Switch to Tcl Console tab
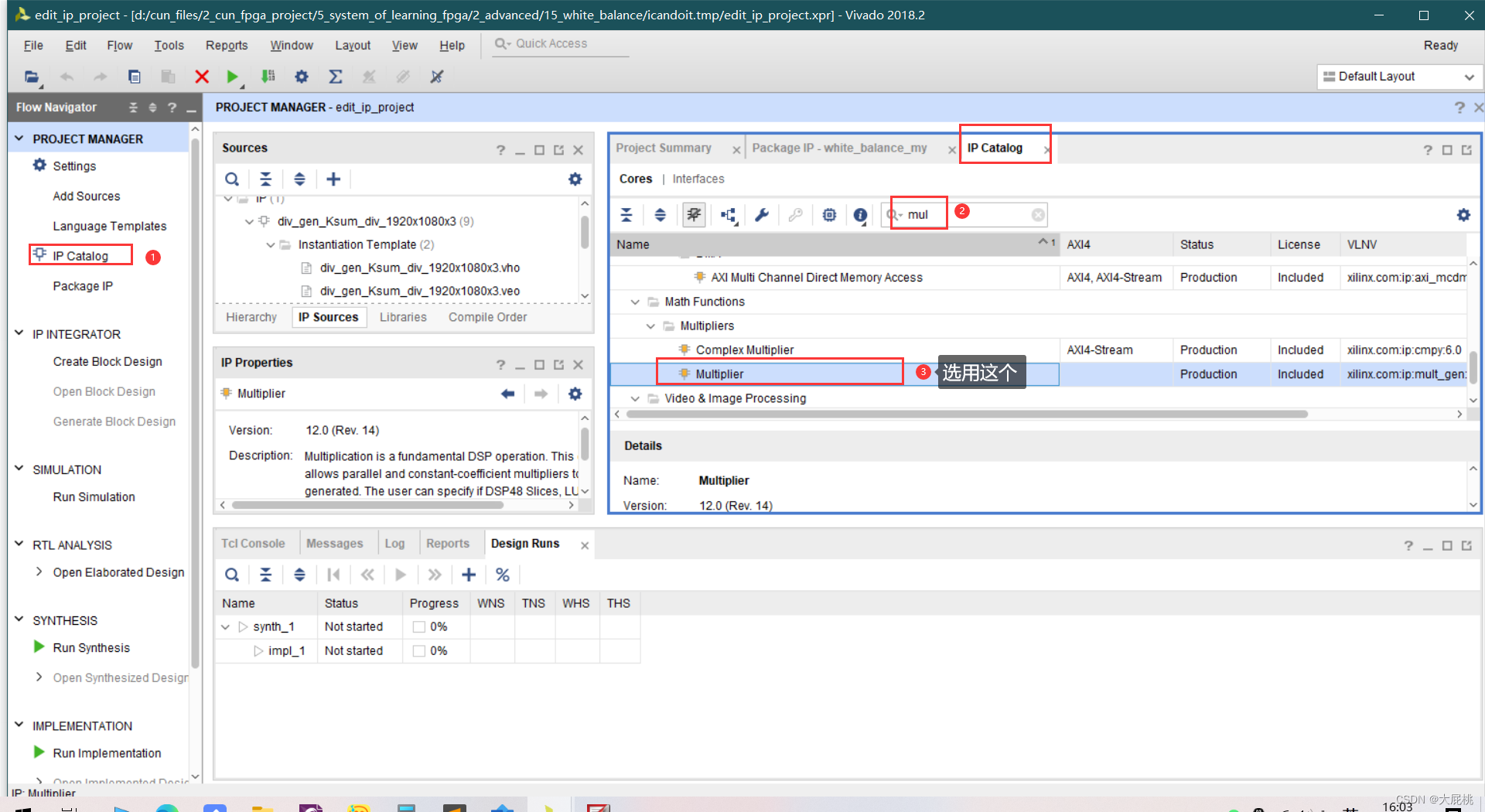Screen dimensions: 1485x812 coord(253,544)
